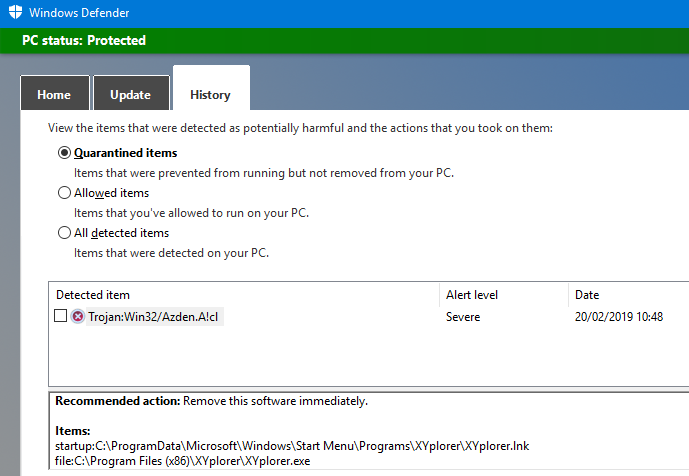Choose the Allowed items radio option
The height and width of the screenshot is (476, 689).
65,193
